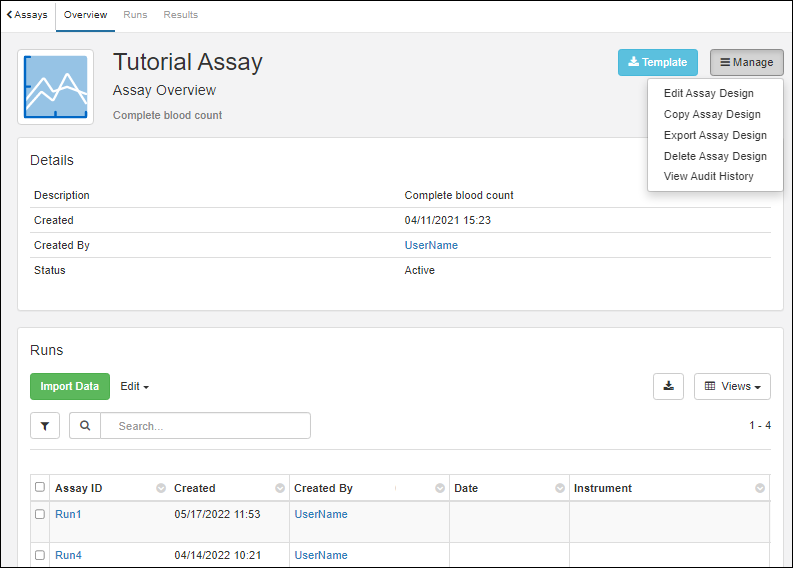Open Instrument column header menu icon

760,488
